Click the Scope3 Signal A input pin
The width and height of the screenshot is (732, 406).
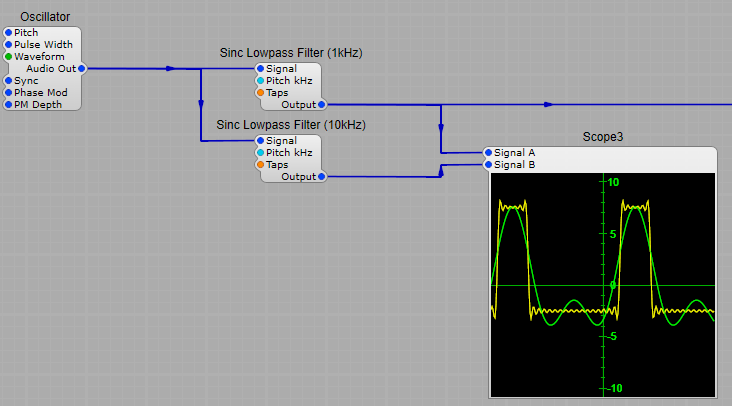pyautogui.click(x=489, y=153)
